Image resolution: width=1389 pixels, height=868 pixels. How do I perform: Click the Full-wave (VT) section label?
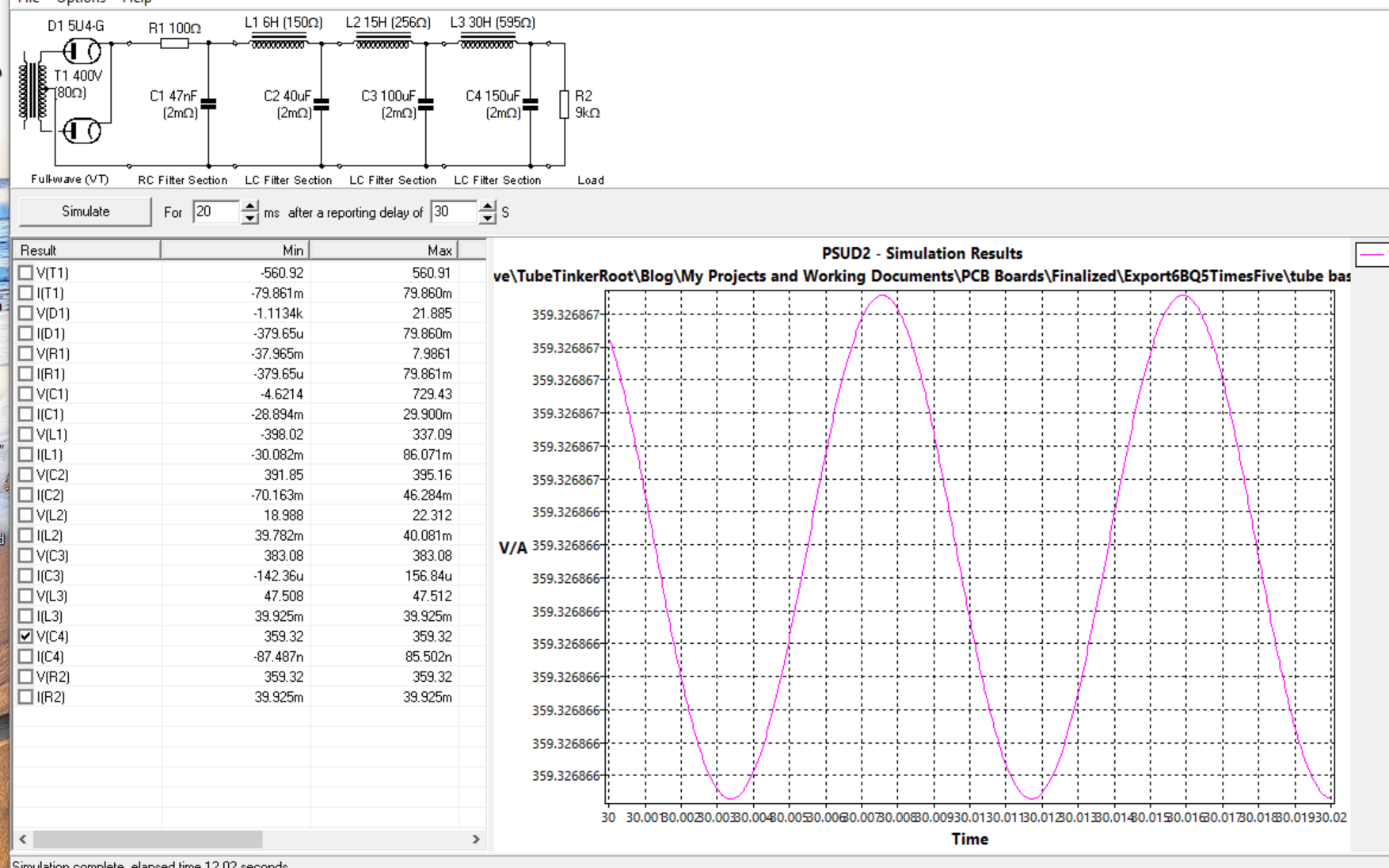[x=70, y=180]
